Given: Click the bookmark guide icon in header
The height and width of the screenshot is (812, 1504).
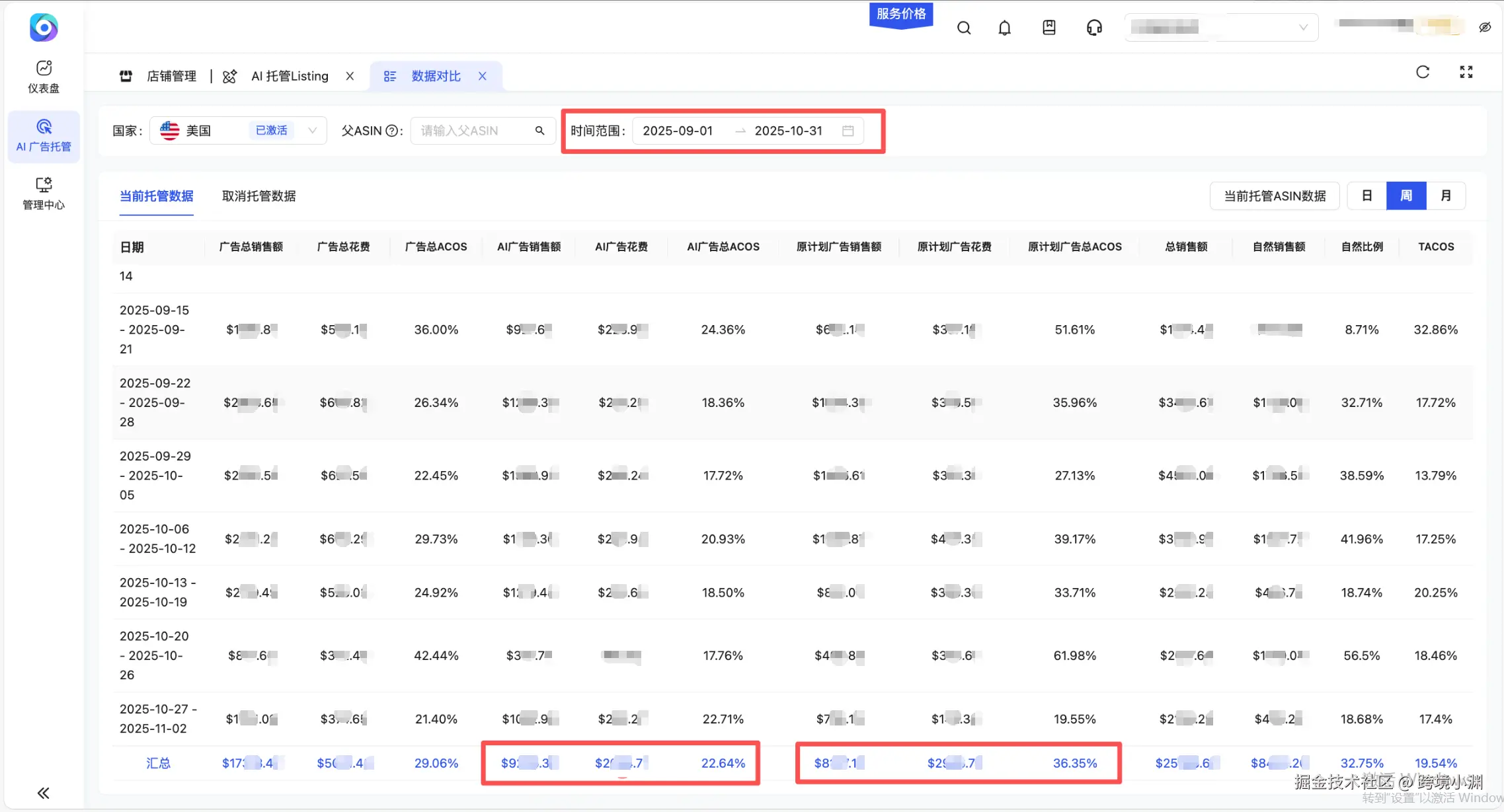Looking at the screenshot, I should click(x=1049, y=28).
